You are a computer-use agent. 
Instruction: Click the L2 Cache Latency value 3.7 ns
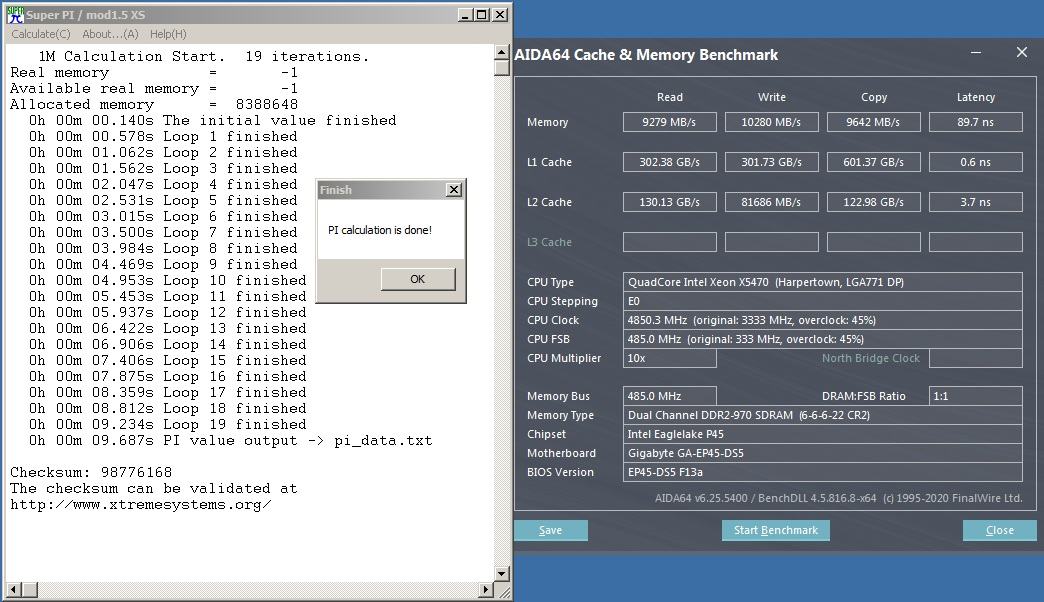975,202
